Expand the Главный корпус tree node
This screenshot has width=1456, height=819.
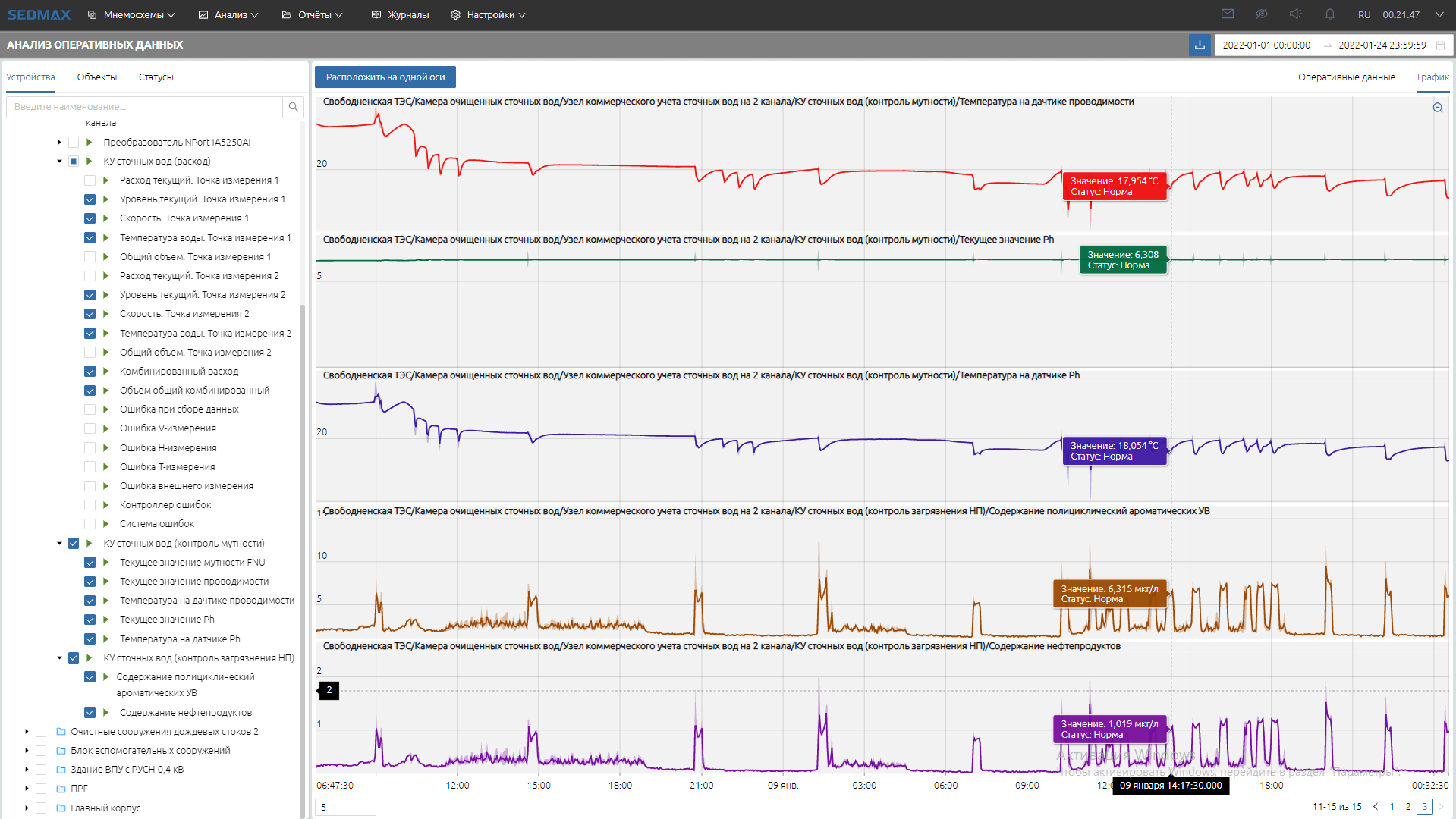coord(27,808)
